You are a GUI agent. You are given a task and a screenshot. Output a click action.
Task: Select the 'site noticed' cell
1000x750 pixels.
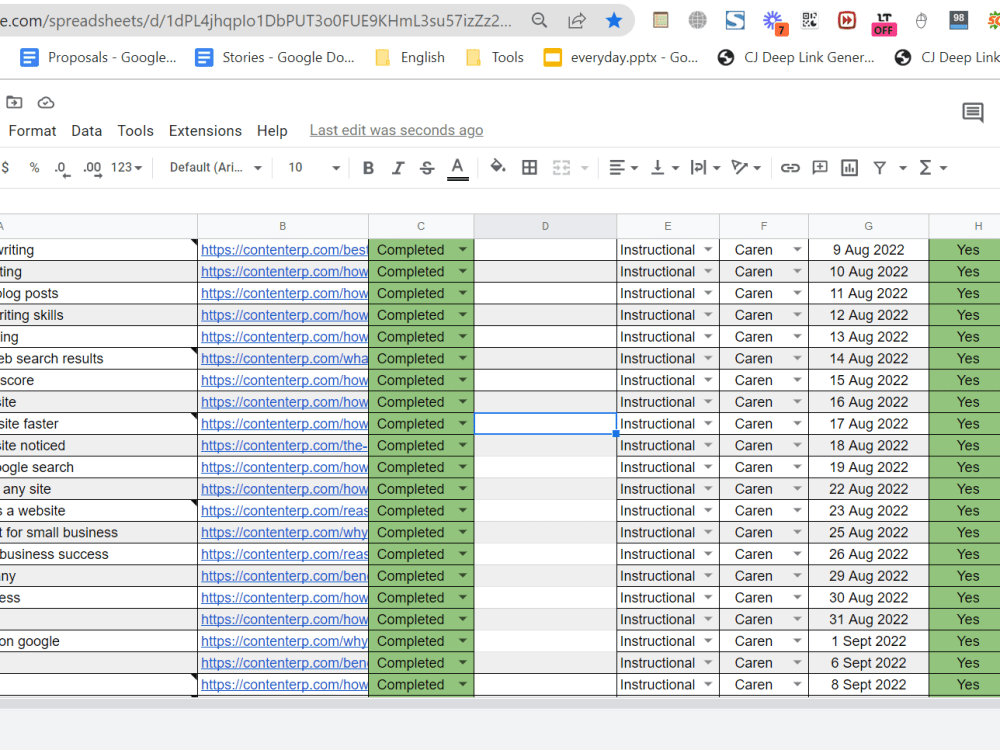[x=98, y=445]
